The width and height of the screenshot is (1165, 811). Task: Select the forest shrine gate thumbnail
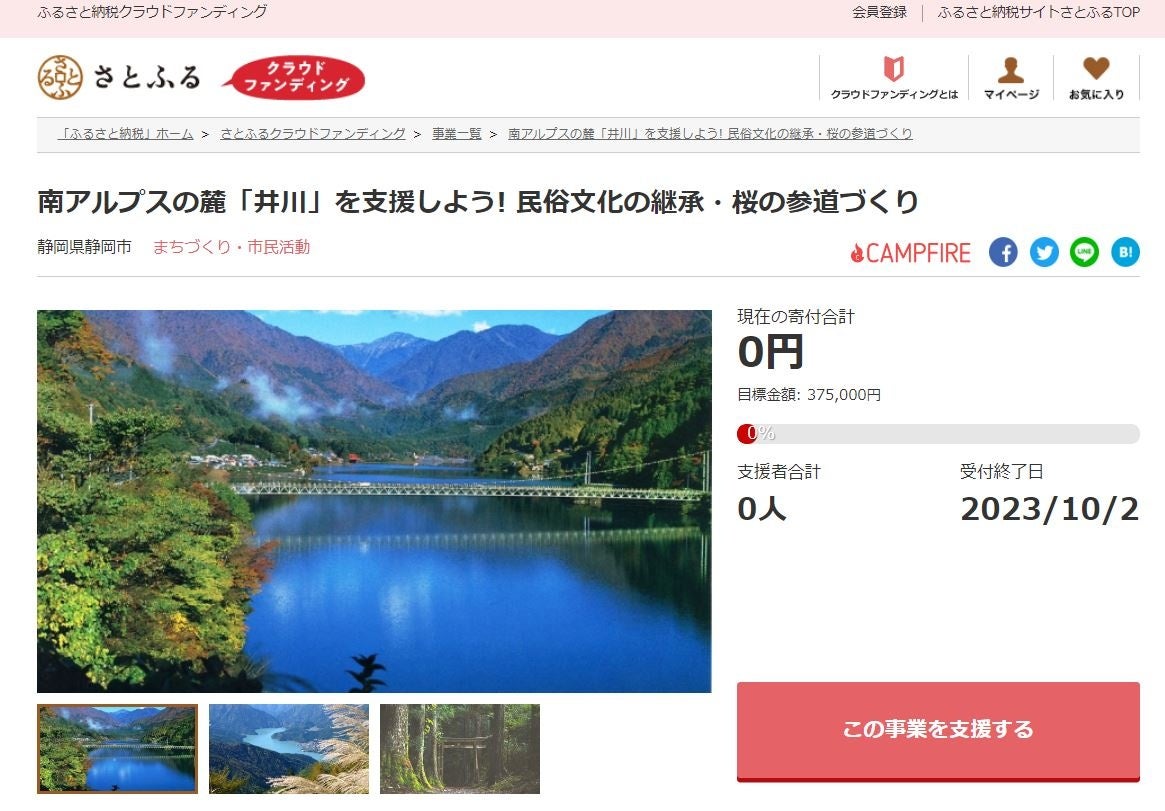460,749
